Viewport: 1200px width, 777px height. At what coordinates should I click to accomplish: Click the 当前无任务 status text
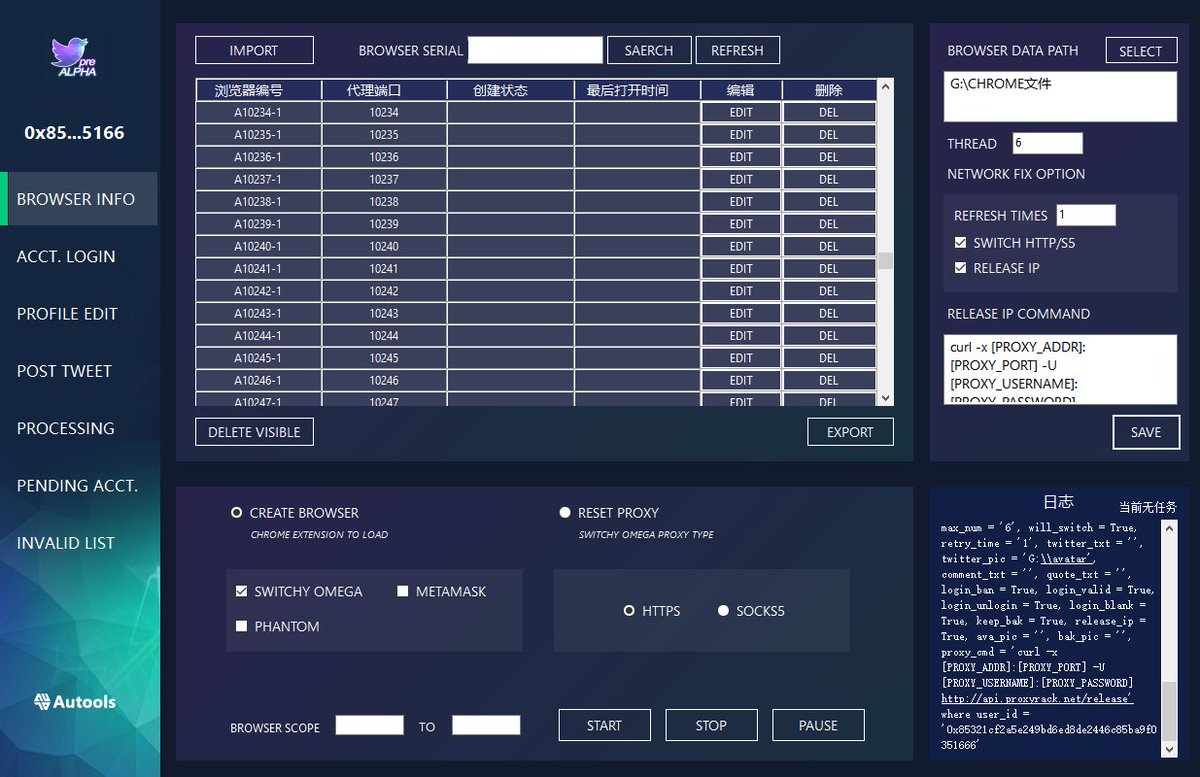pyautogui.click(x=1148, y=507)
